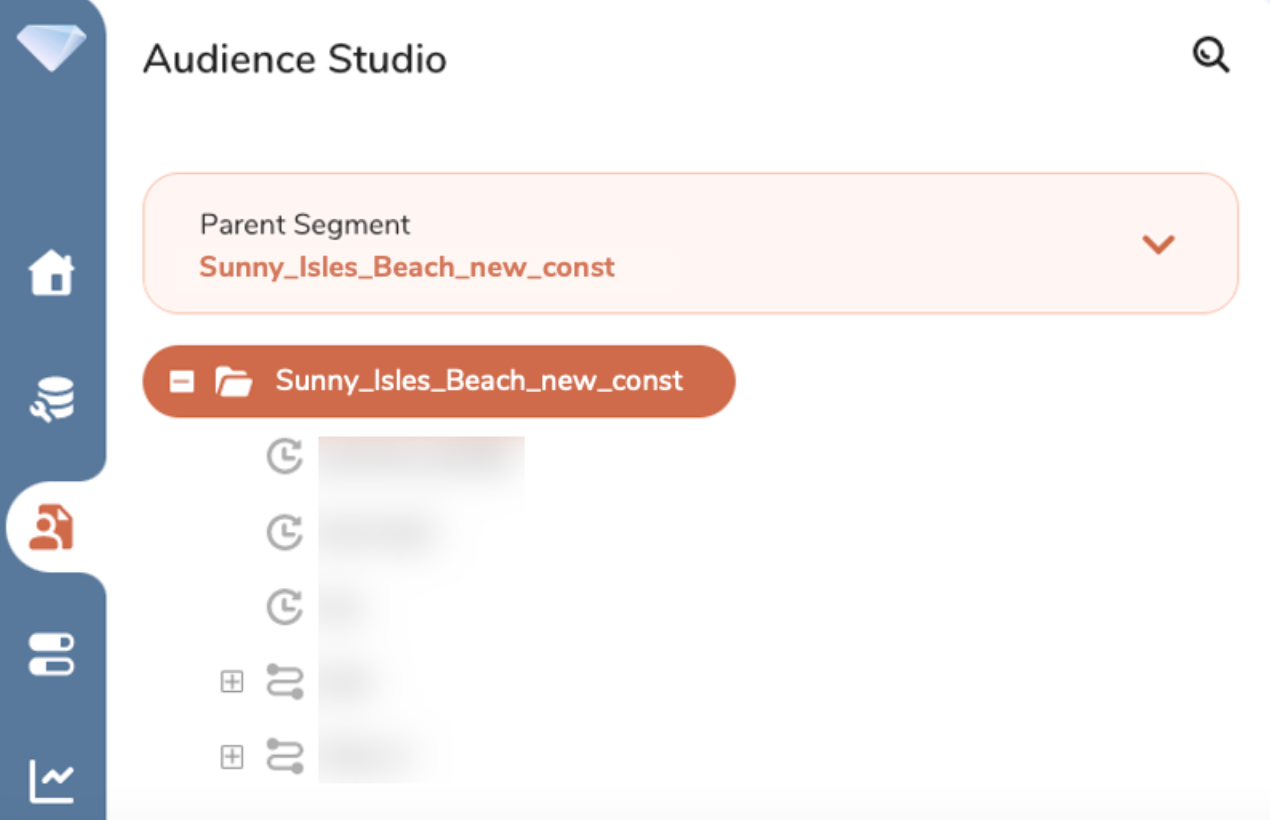Expand the last journey item with plus
The height and width of the screenshot is (820, 1270).
pos(232,757)
